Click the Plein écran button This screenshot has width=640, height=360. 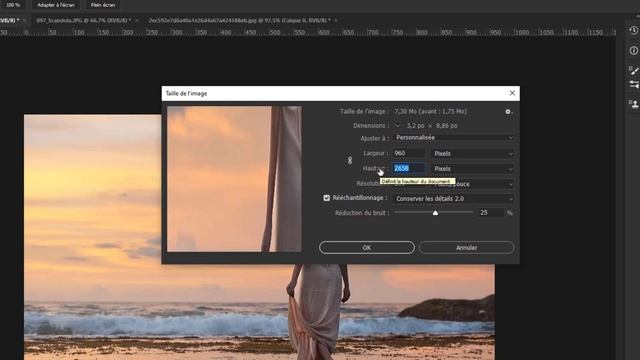[103, 5]
